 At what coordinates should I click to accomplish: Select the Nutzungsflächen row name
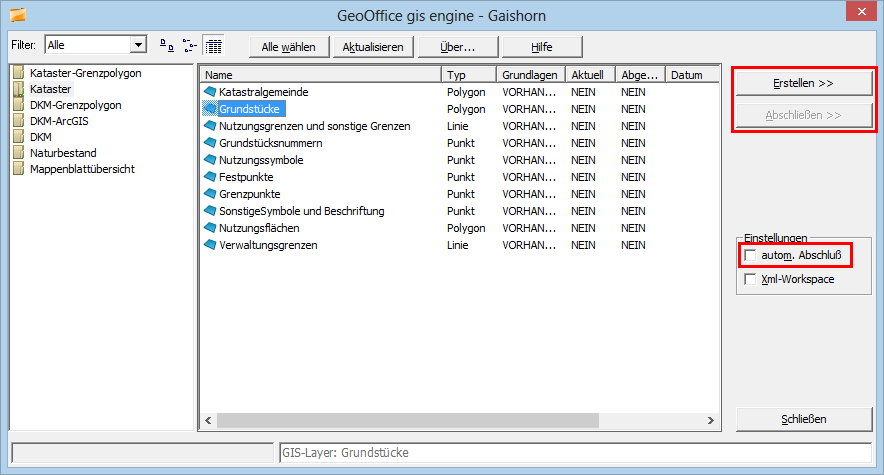pyautogui.click(x=259, y=228)
